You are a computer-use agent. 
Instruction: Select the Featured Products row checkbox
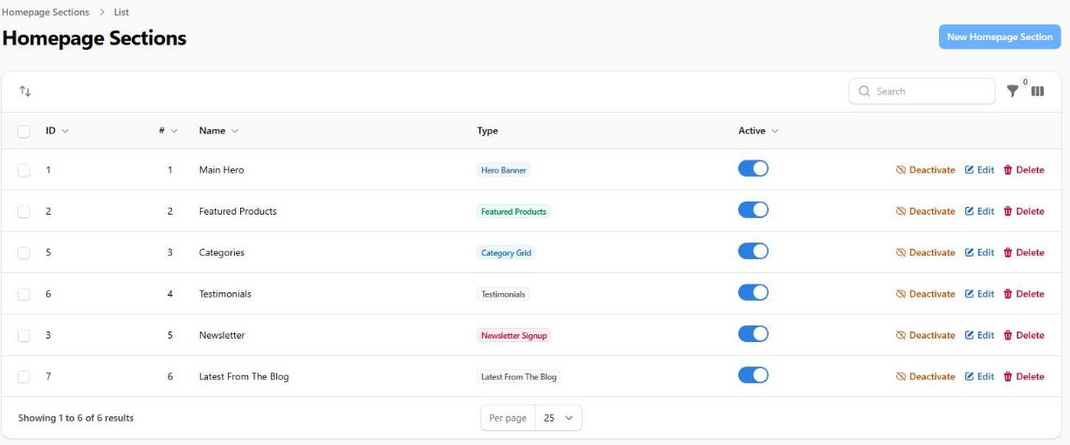[x=24, y=212]
